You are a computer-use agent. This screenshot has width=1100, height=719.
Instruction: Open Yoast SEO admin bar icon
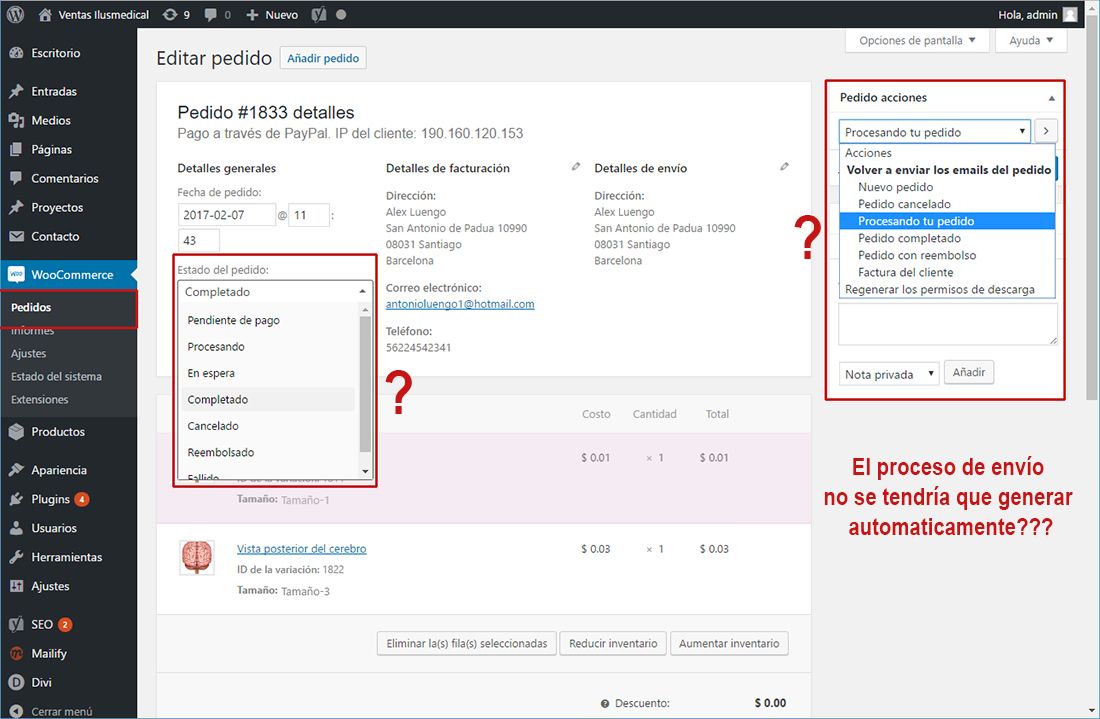tap(318, 14)
